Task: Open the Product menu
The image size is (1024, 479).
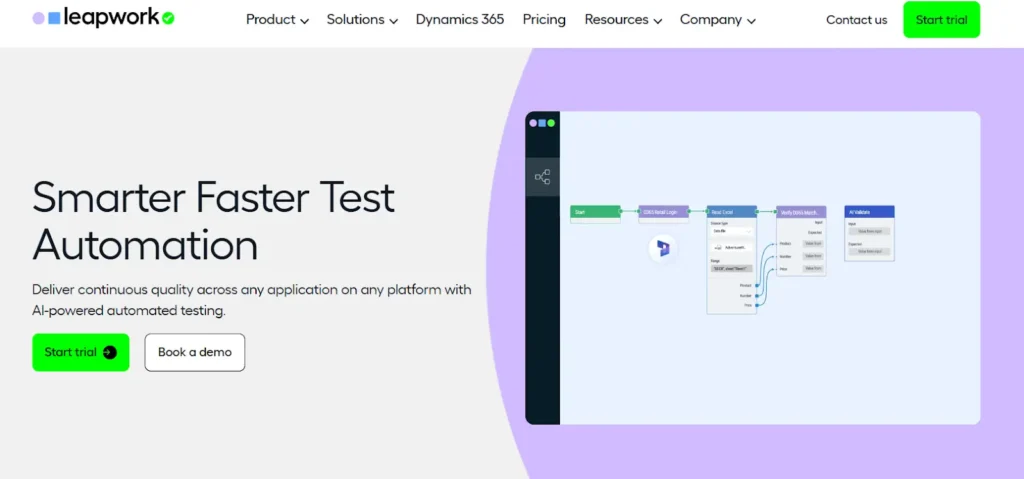Action: (278, 20)
